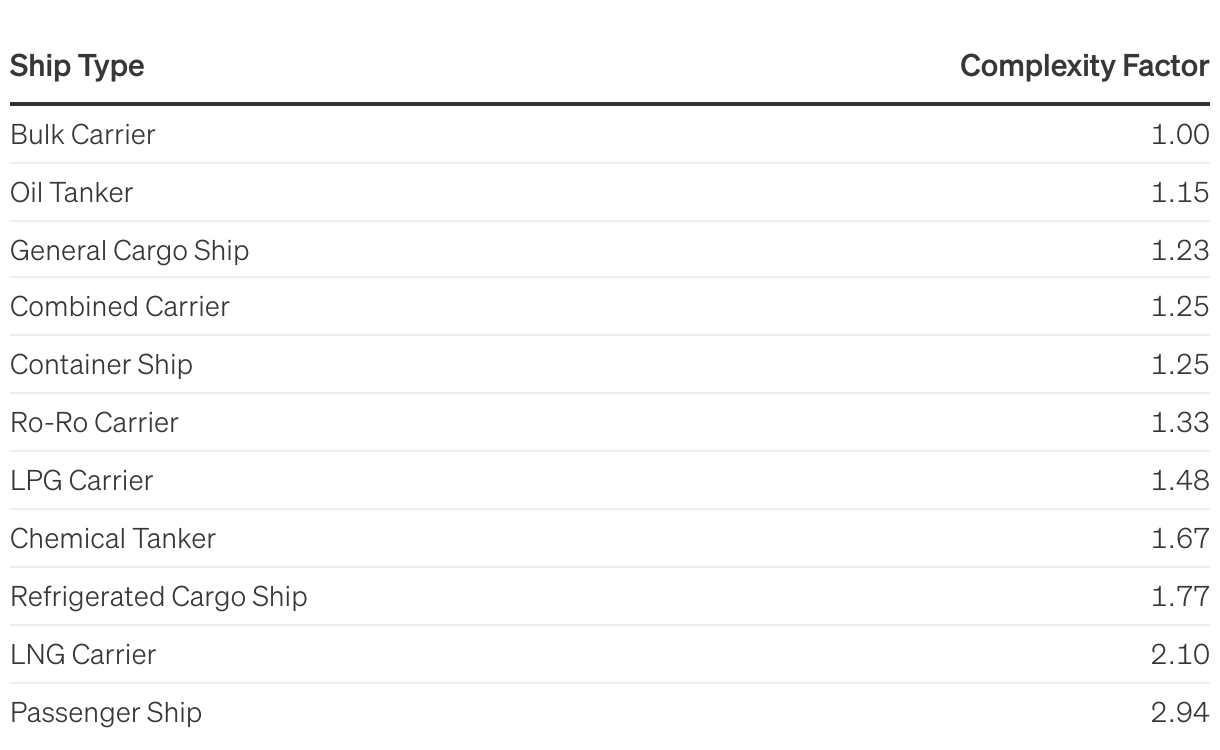Click the 1.00 complexity value
The width and height of the screenshot is (1220, 750).
[x=1180, y=134]
